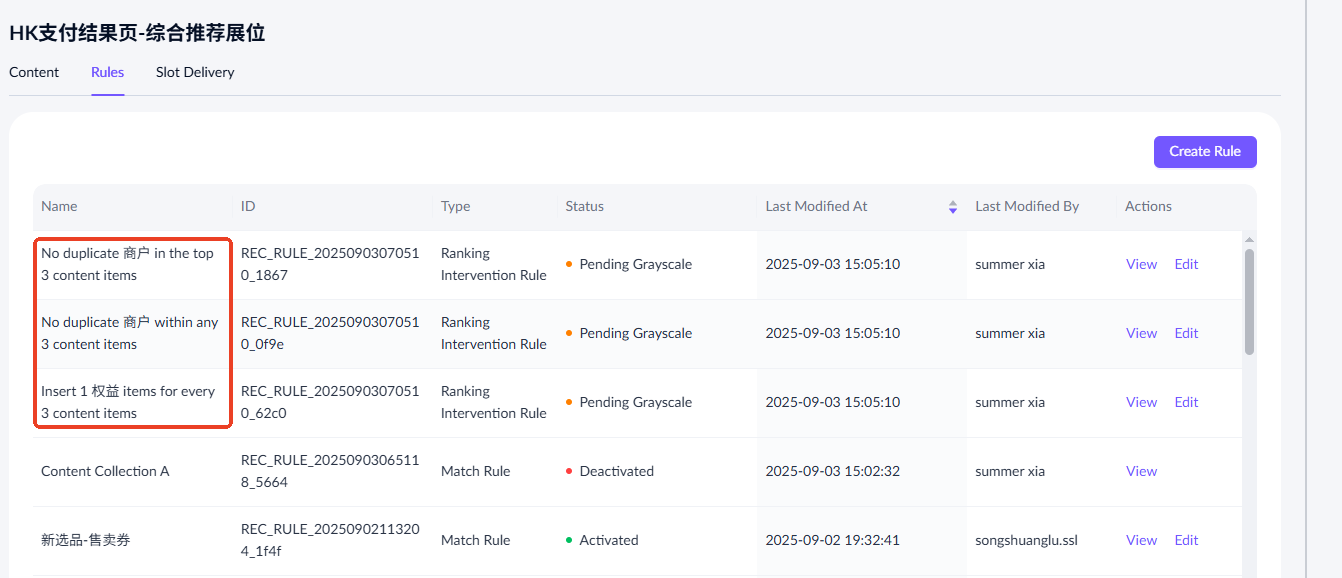Edit the 'No duplicate 商户 in the top' rule
This screenshot has height=578, width=1342.
coord(1186,264)
